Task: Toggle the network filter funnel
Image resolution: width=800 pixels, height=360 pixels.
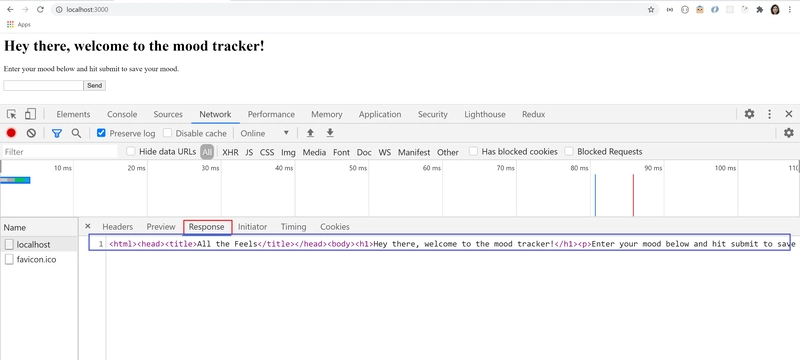Action: tap(57, 133)
